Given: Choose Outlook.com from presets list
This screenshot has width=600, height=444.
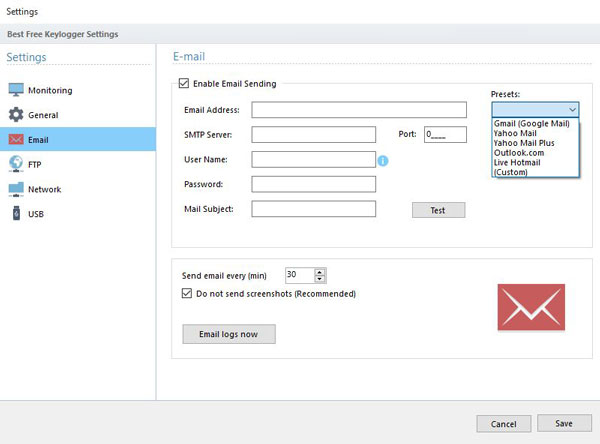Looking at the screenshot, I should click(518, 153).
